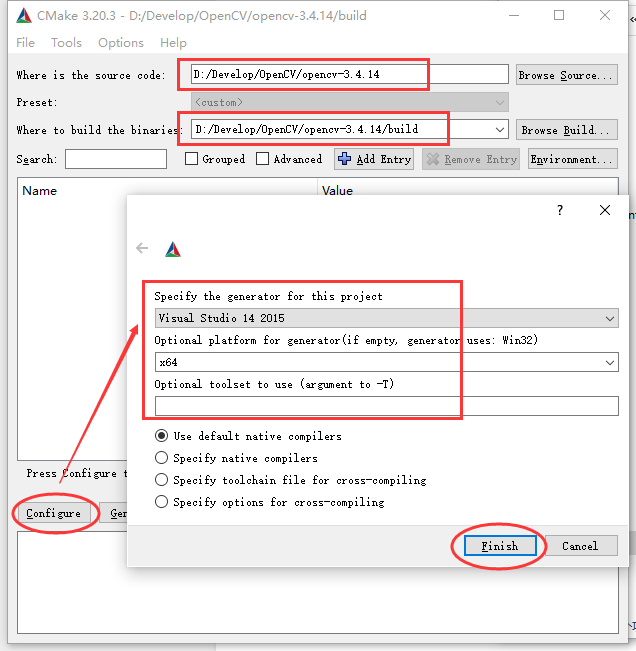
Task: Click the Configure button
Action: click(53, 514)
